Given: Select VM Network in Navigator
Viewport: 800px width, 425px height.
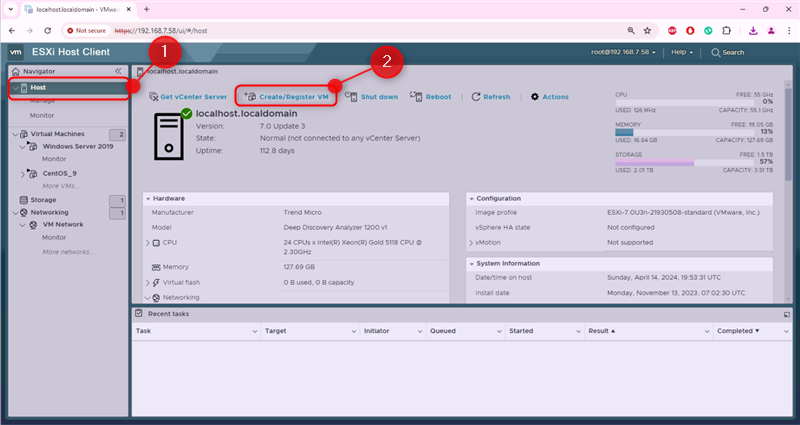Looking at the screenshot, I should 63,224.
